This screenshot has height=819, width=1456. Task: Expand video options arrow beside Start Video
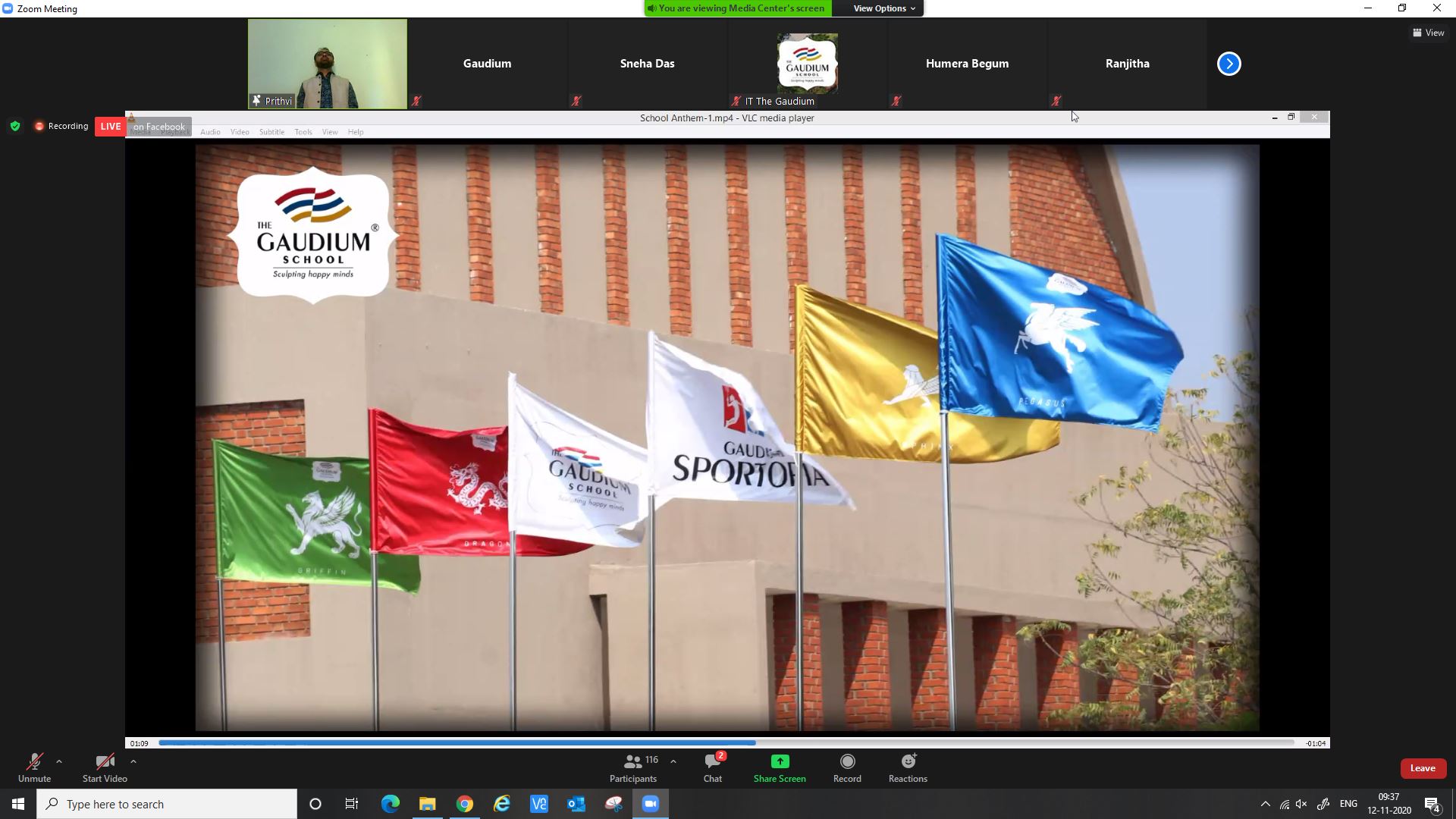133,761
